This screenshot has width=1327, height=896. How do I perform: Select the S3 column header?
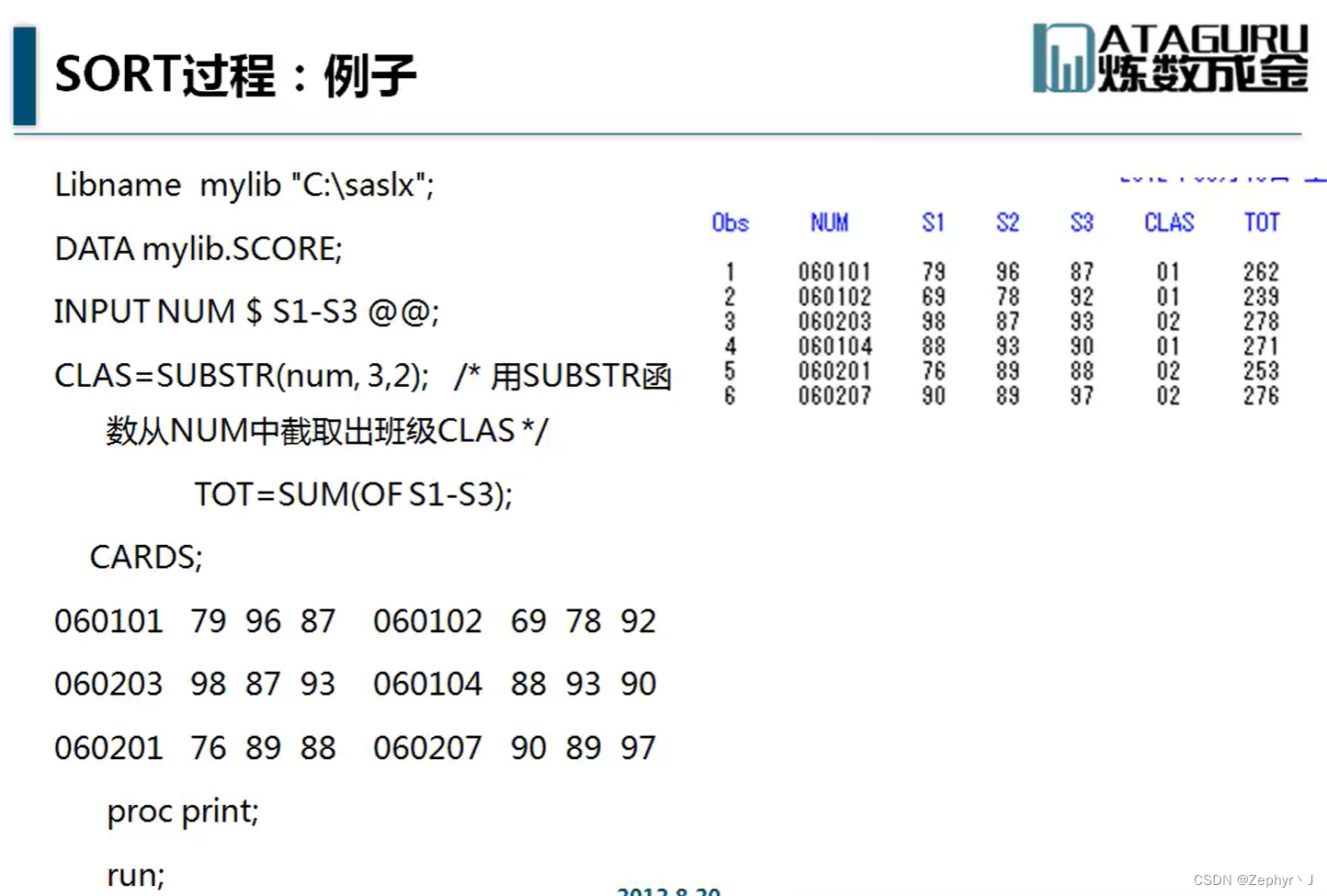1081,222
